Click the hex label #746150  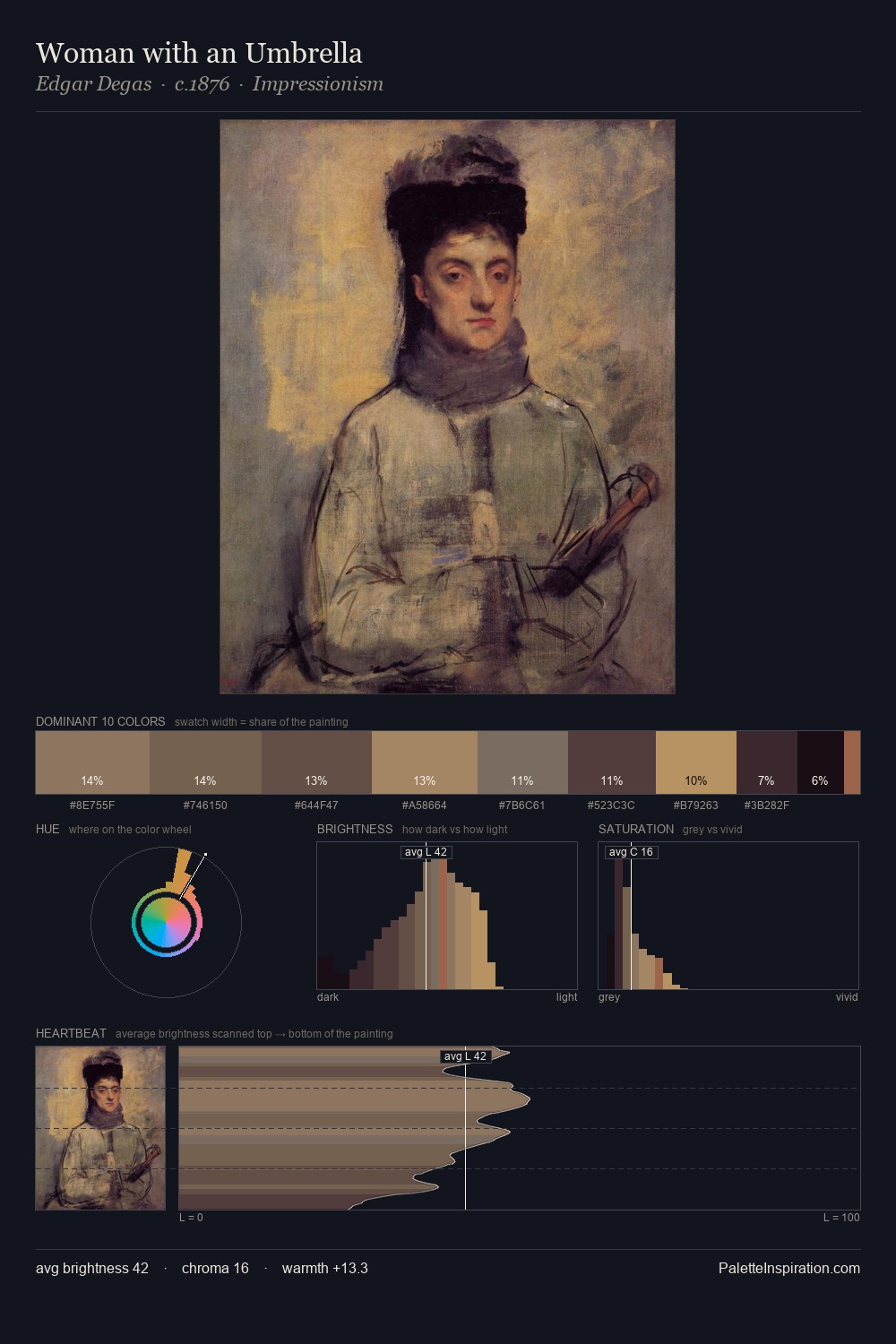coord(205,806)
